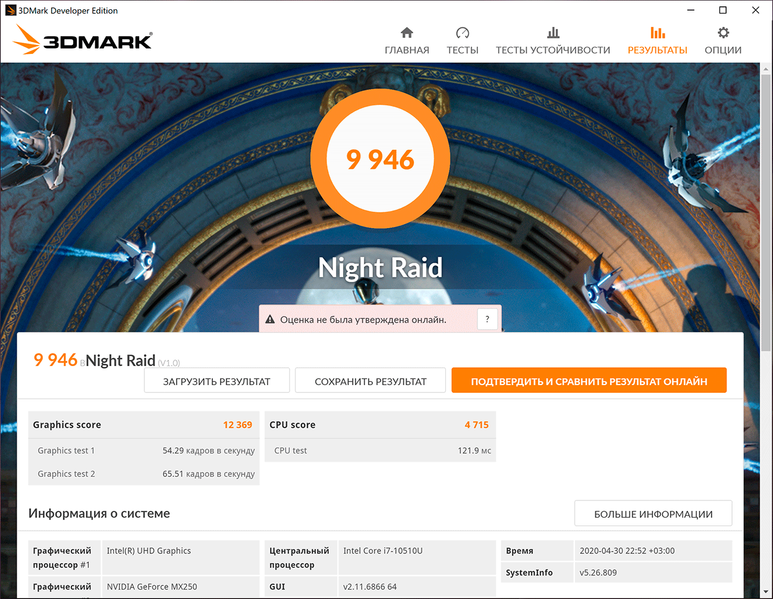Click the scrollbar down arrow
The height and width of the screenshot is (599, 773).
[x=766, y=591]
